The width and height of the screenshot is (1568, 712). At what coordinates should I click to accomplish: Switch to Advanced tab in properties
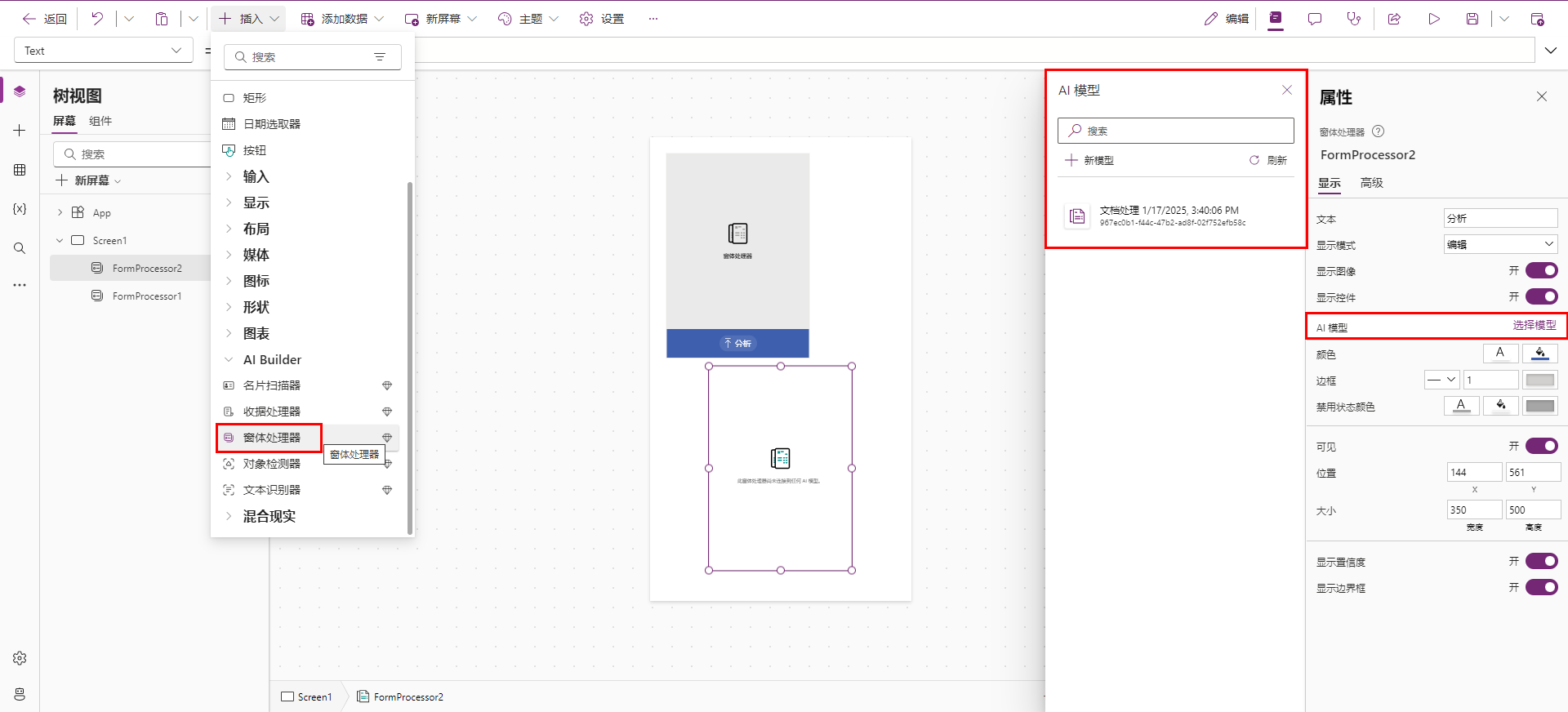[1372, 183]
